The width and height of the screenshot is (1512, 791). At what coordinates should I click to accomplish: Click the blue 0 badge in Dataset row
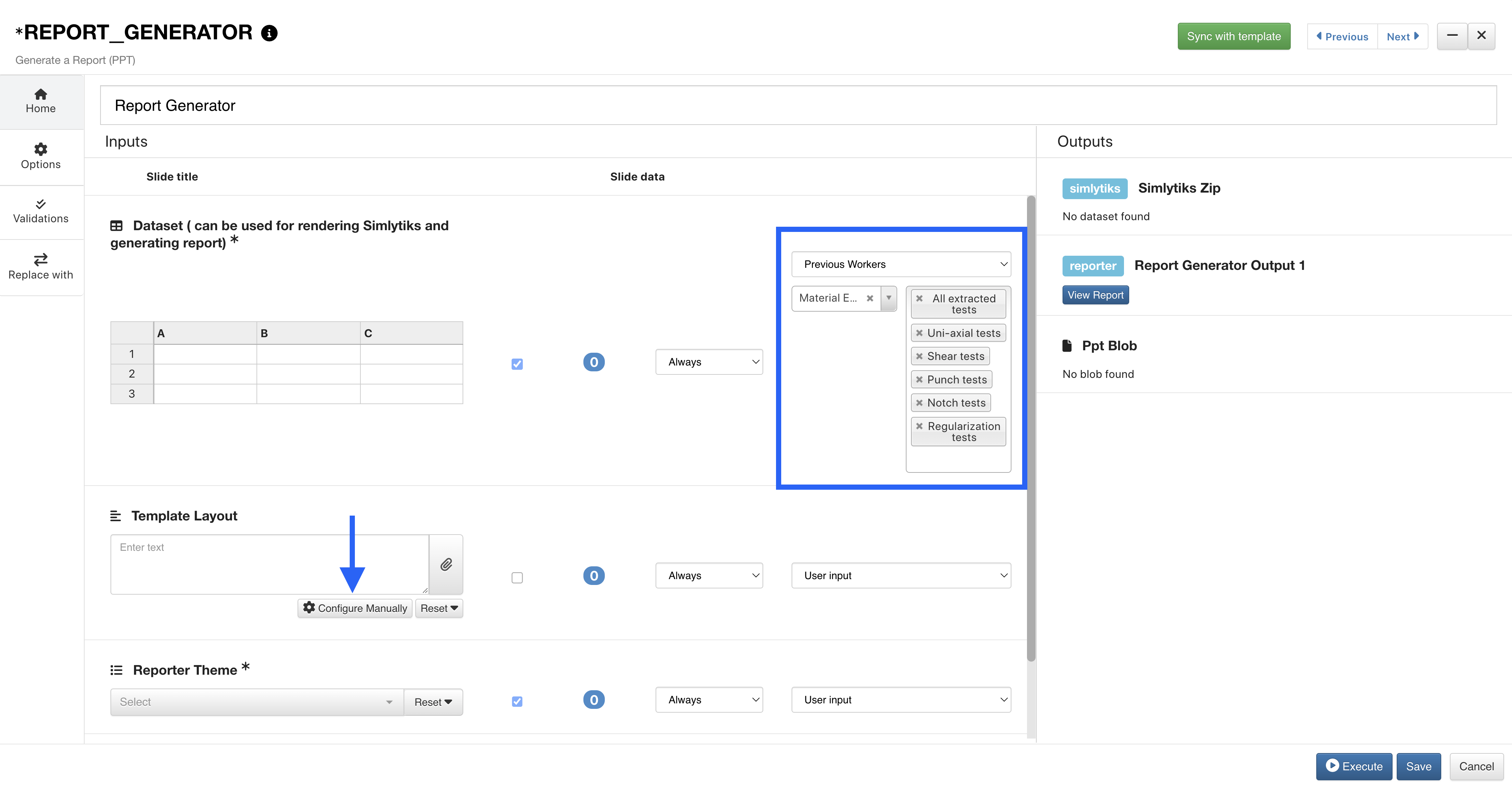point(593,362)
